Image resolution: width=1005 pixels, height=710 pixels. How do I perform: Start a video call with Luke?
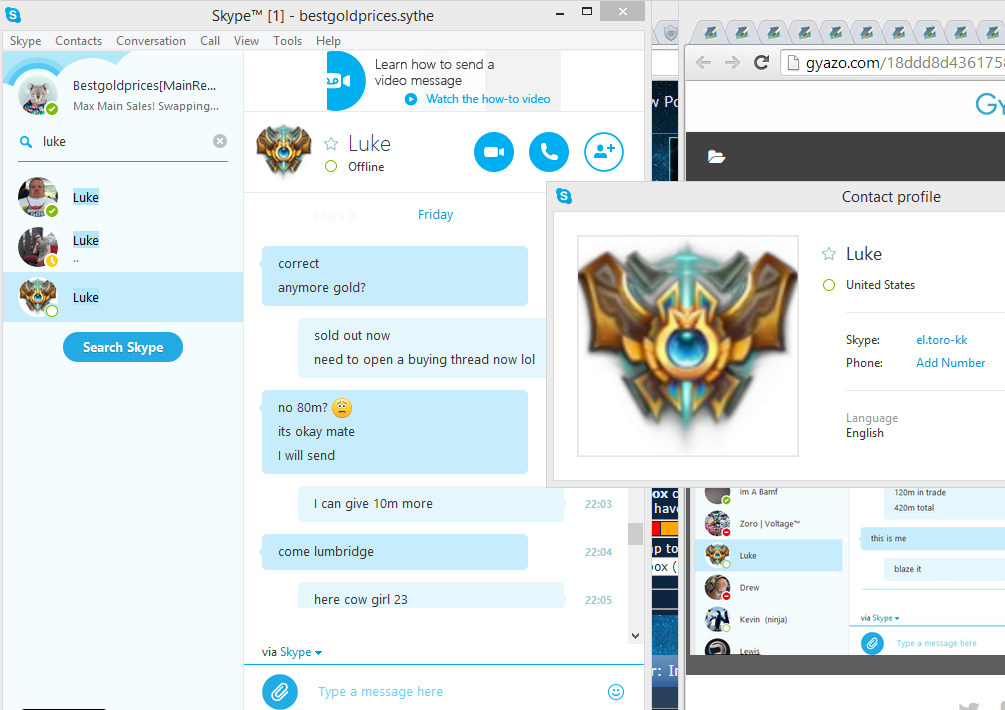[494, 152]
